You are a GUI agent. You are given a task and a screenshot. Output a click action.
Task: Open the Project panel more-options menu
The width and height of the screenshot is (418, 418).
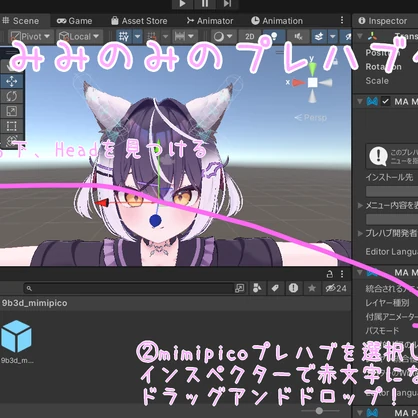coord(342,274)
